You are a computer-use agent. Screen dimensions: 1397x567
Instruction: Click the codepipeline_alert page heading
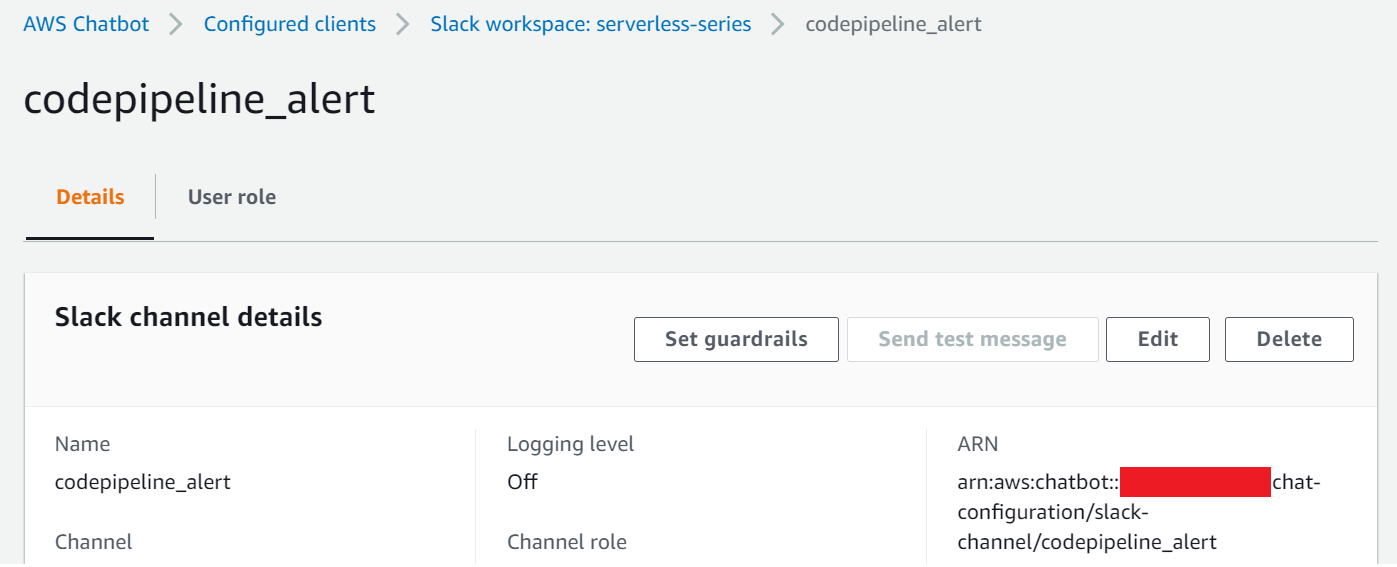199,99
